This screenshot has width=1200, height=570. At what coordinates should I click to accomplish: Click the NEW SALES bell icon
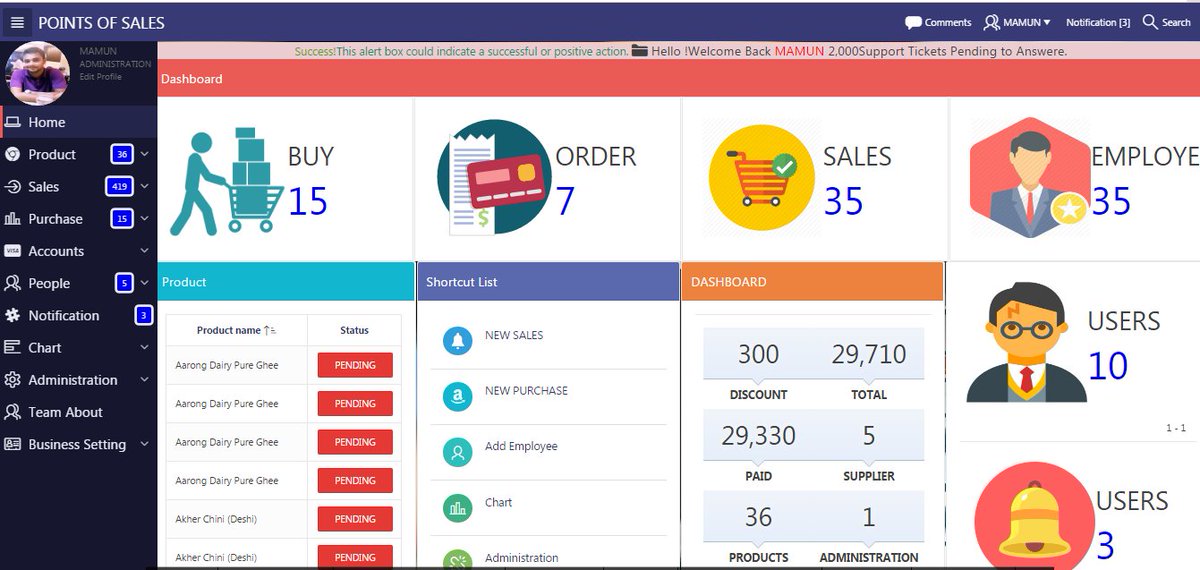click(x=457, y=340)
